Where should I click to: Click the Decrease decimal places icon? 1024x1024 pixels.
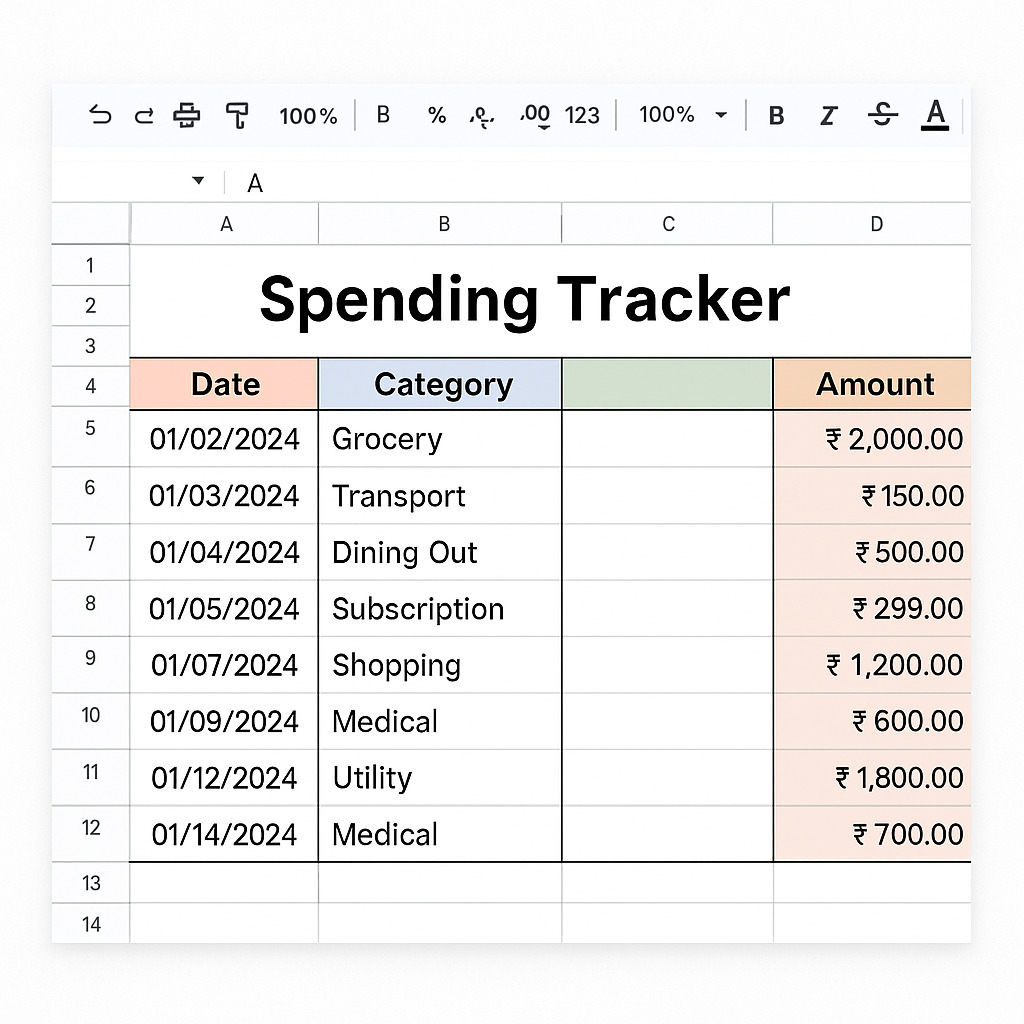[482, 117]
